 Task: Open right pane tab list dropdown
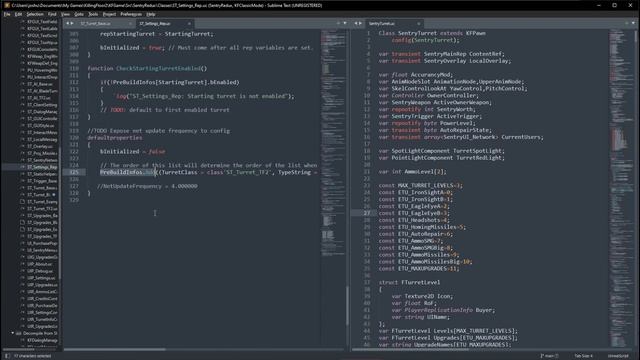633,23
